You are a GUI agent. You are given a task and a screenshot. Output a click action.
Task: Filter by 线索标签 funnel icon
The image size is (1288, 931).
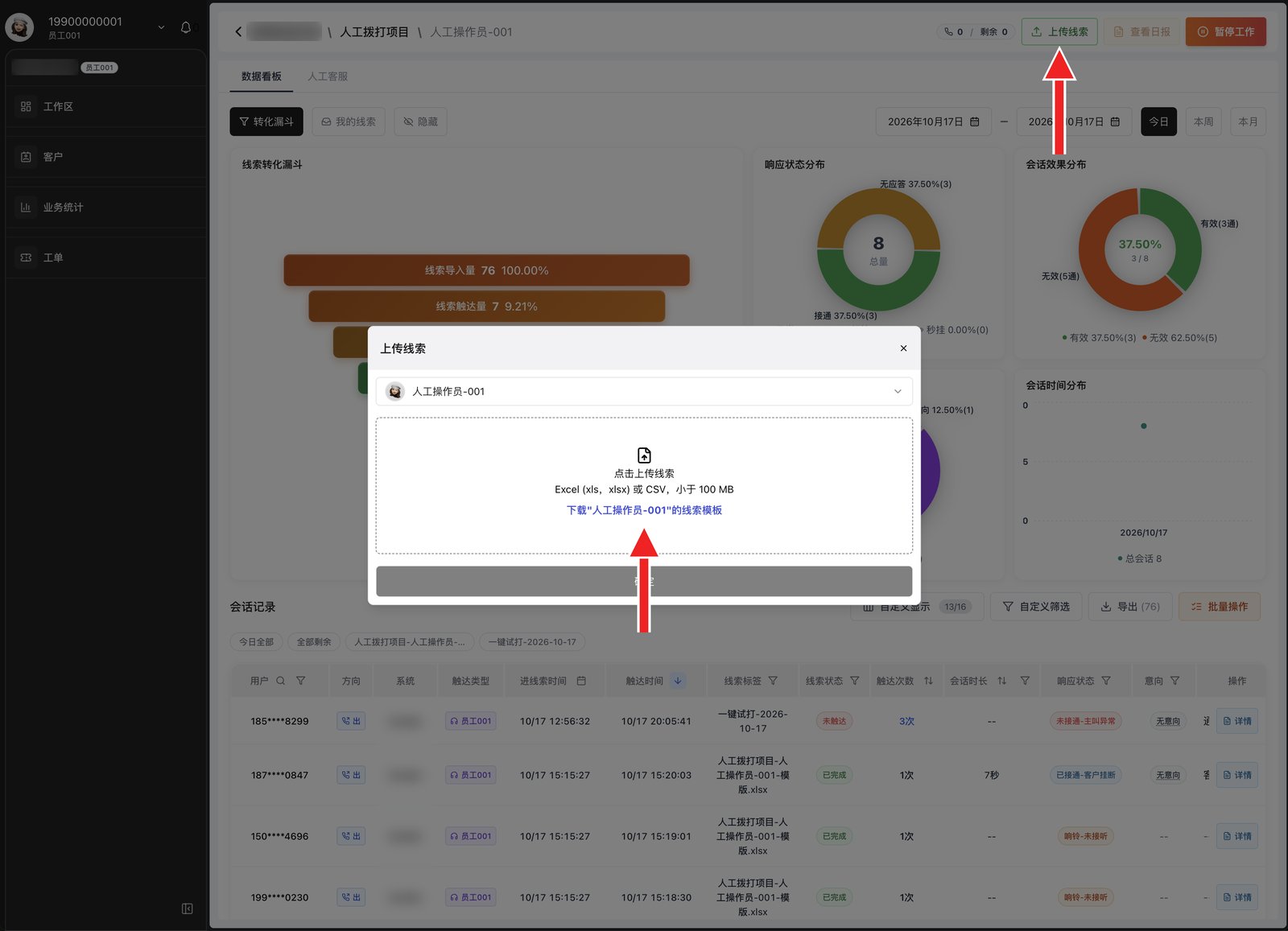[773, 681]
